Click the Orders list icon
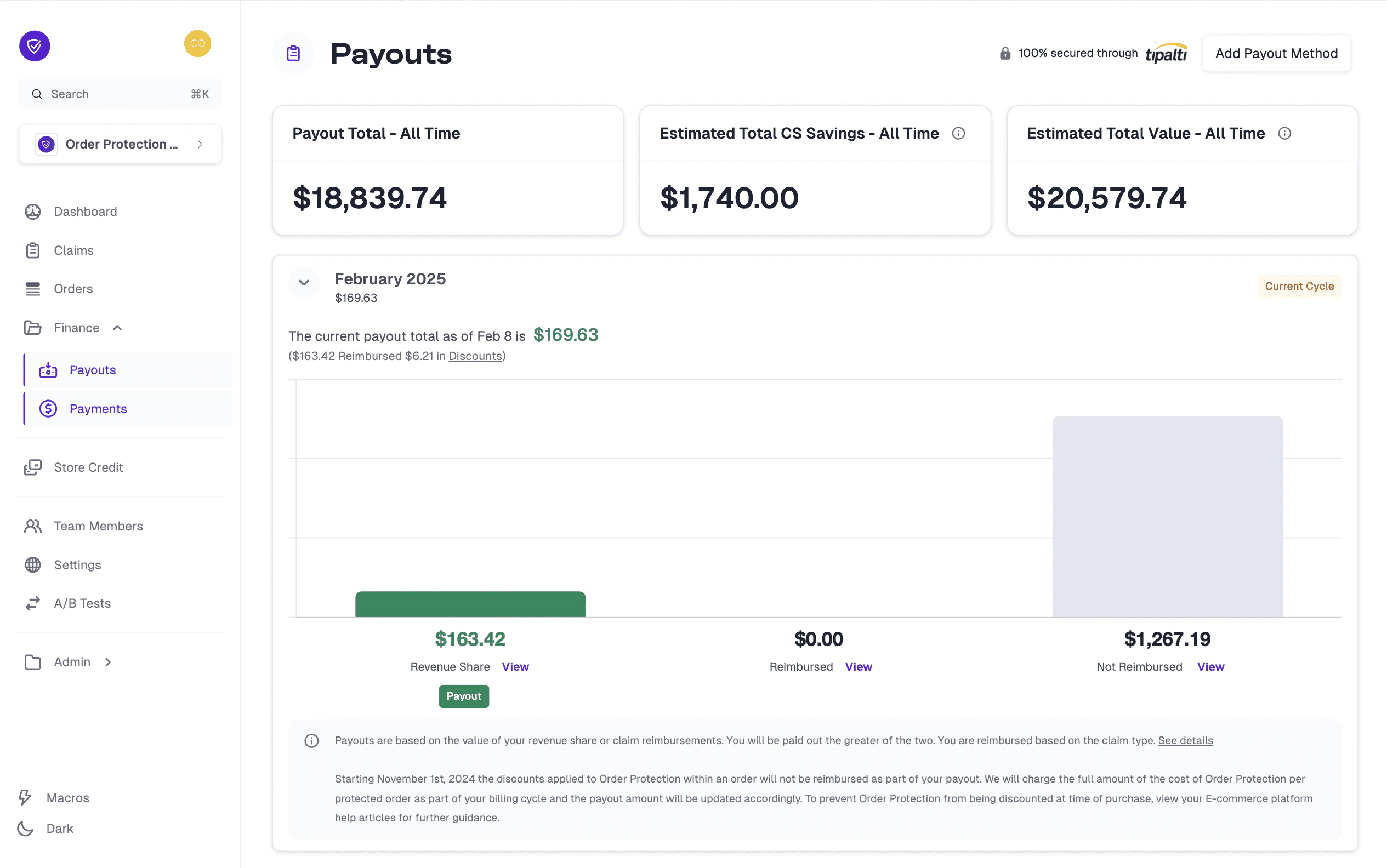This screenshot has height=868, width=1387. [x=33, y=288]
